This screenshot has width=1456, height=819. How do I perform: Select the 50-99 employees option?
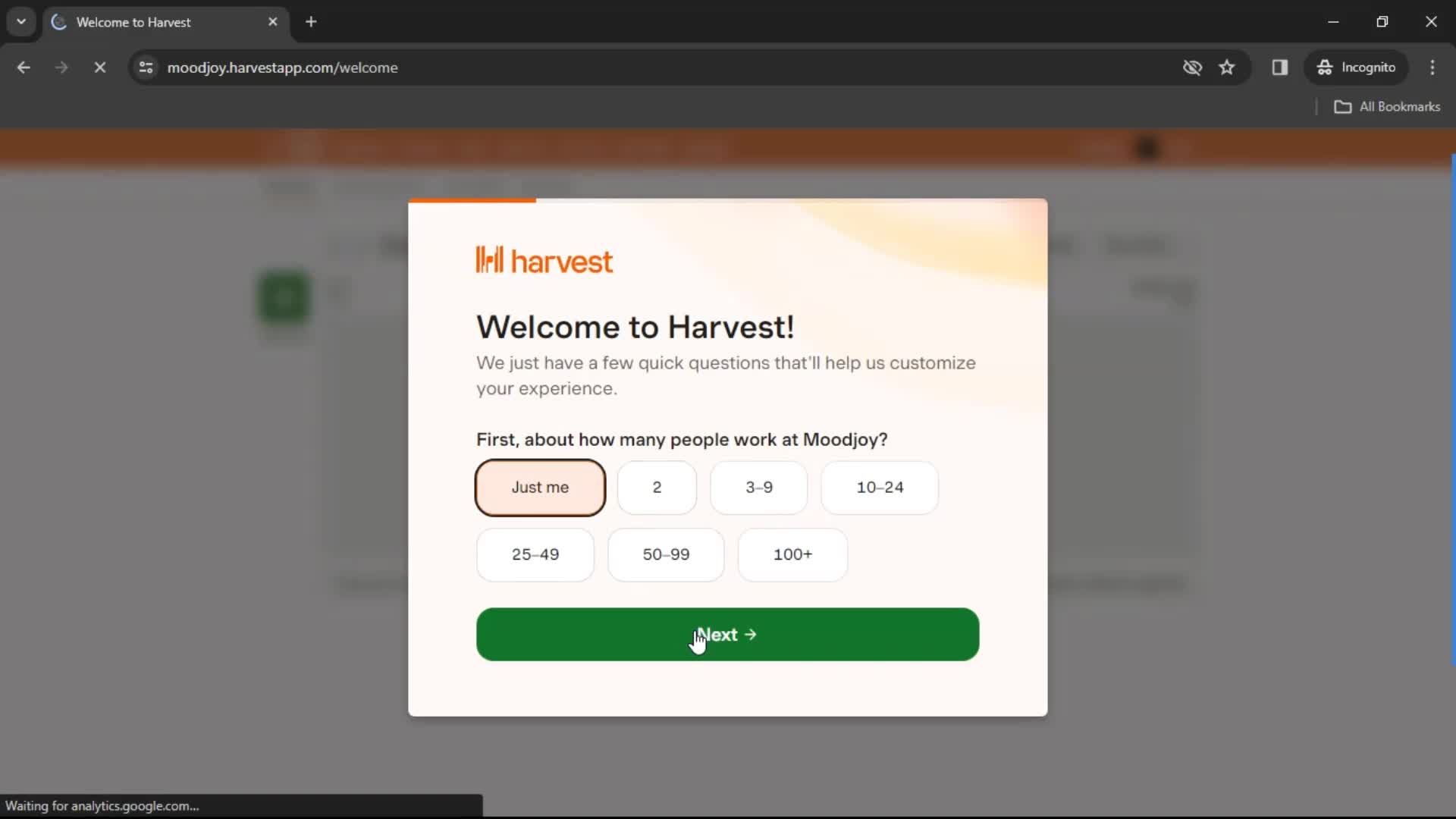[x=666, y=554]
